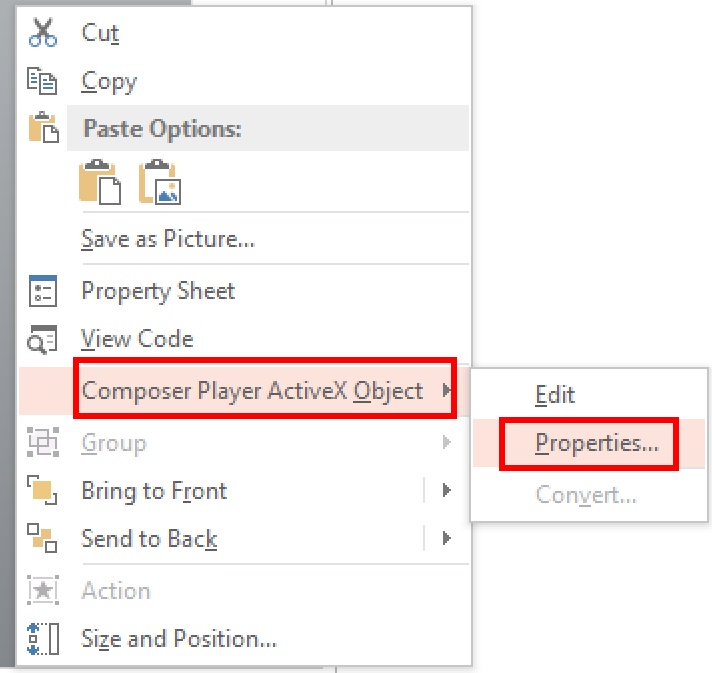
Task: Click the Property Sheet icon
Action: 43,291
